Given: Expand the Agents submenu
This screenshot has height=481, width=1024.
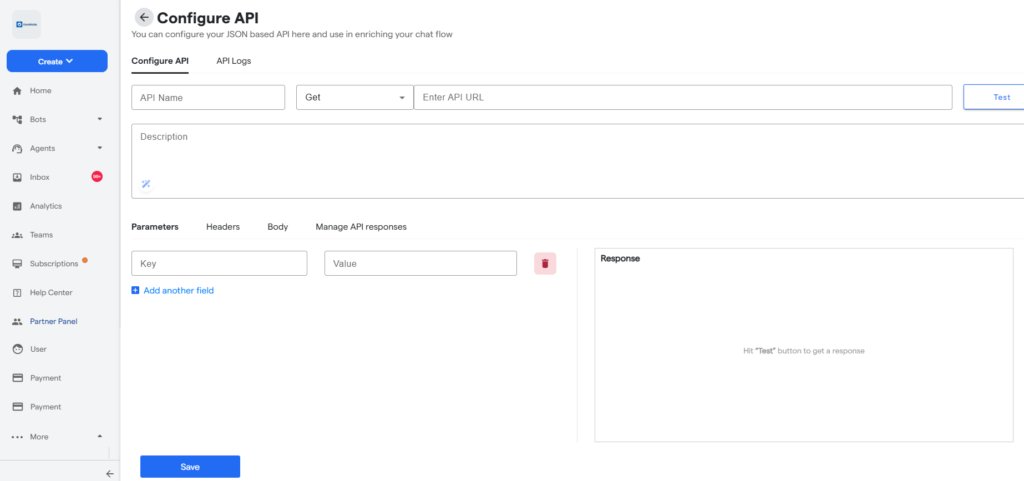Looking at the screenshot, I should (x=99, y=149).
